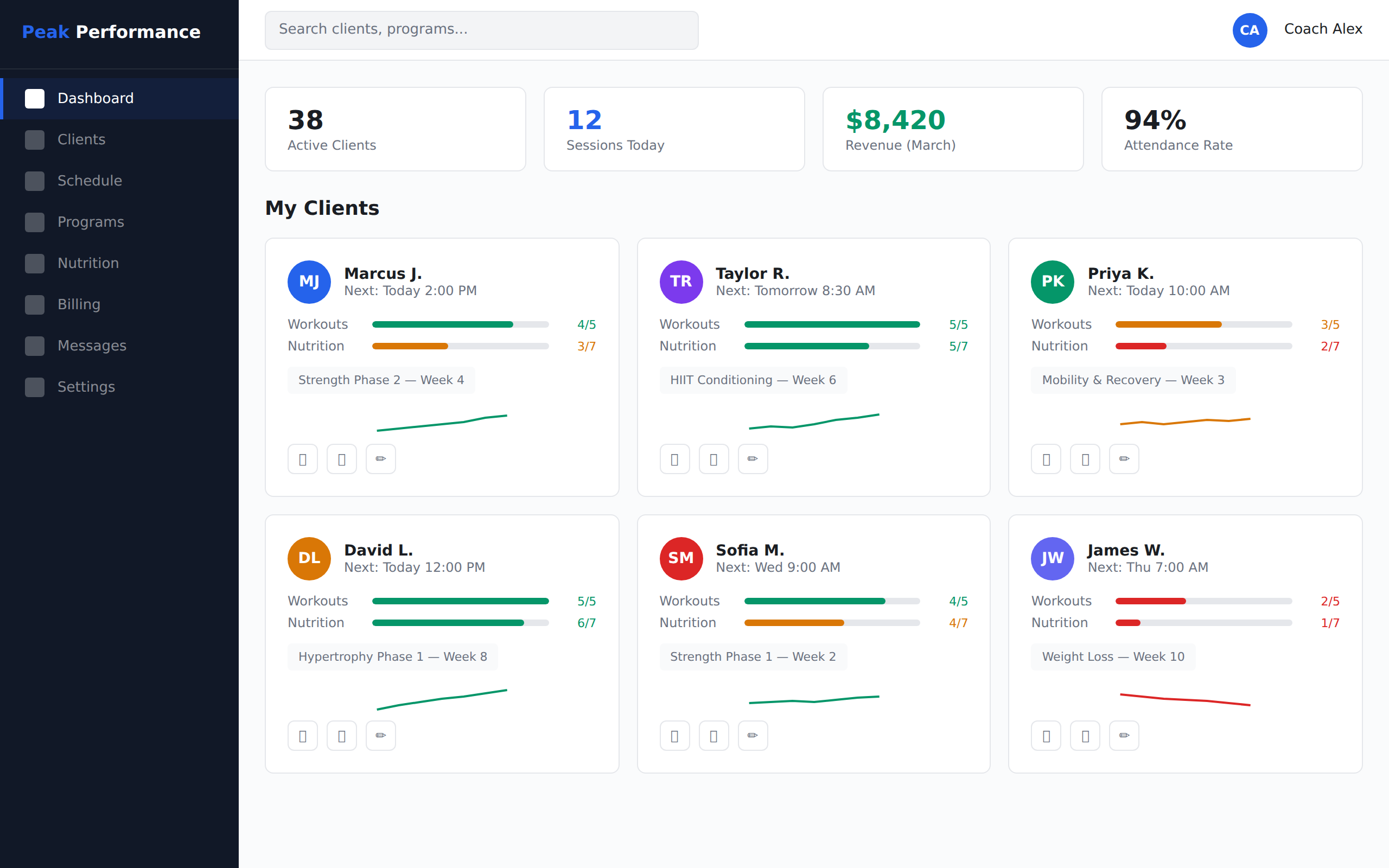Click the Nutrition sidebar icon
This screenshot has width=1389, height=868.
point(34,263)
